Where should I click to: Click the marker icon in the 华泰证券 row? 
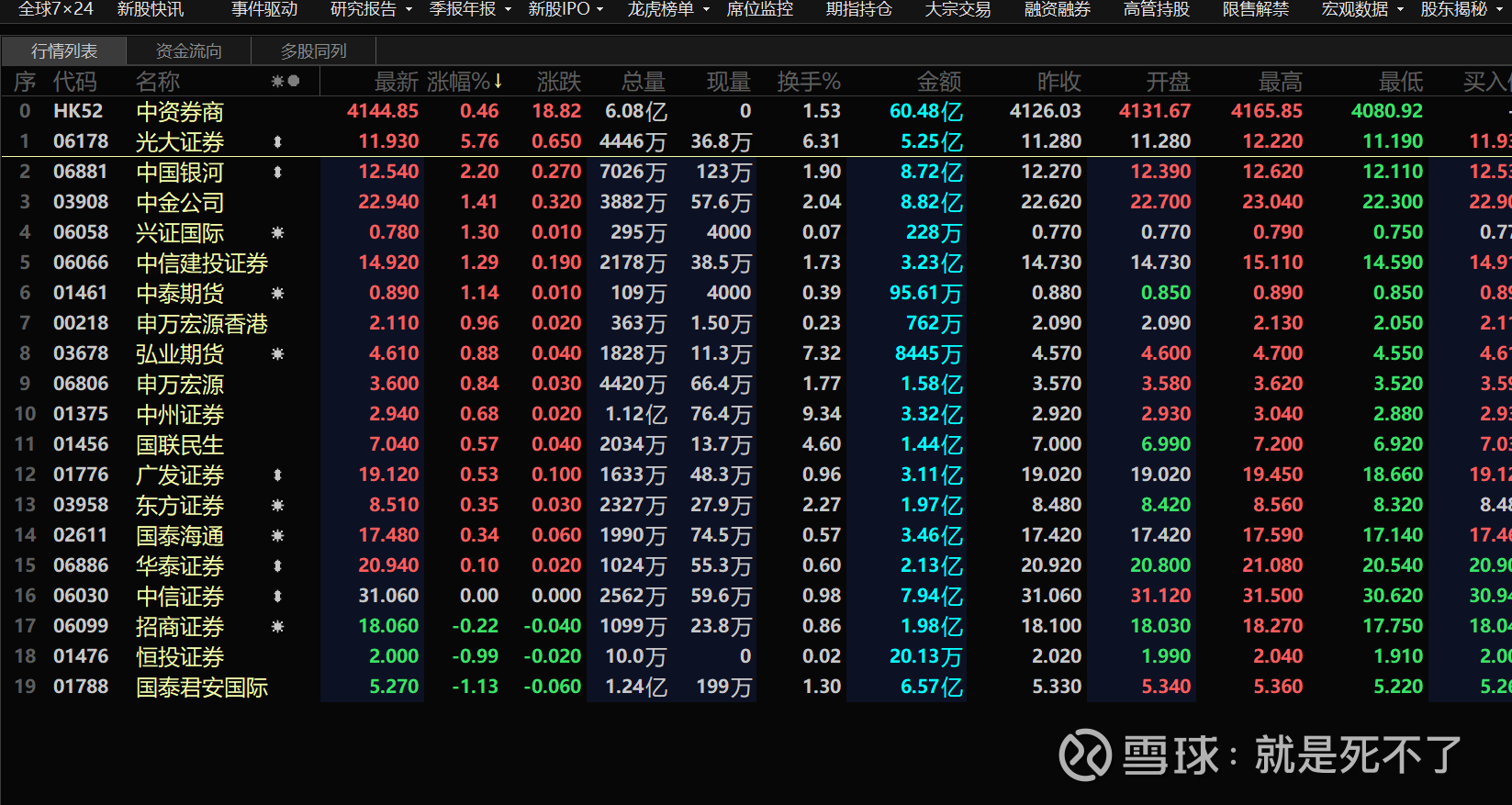pyautogui.click(x=277, y=566)
